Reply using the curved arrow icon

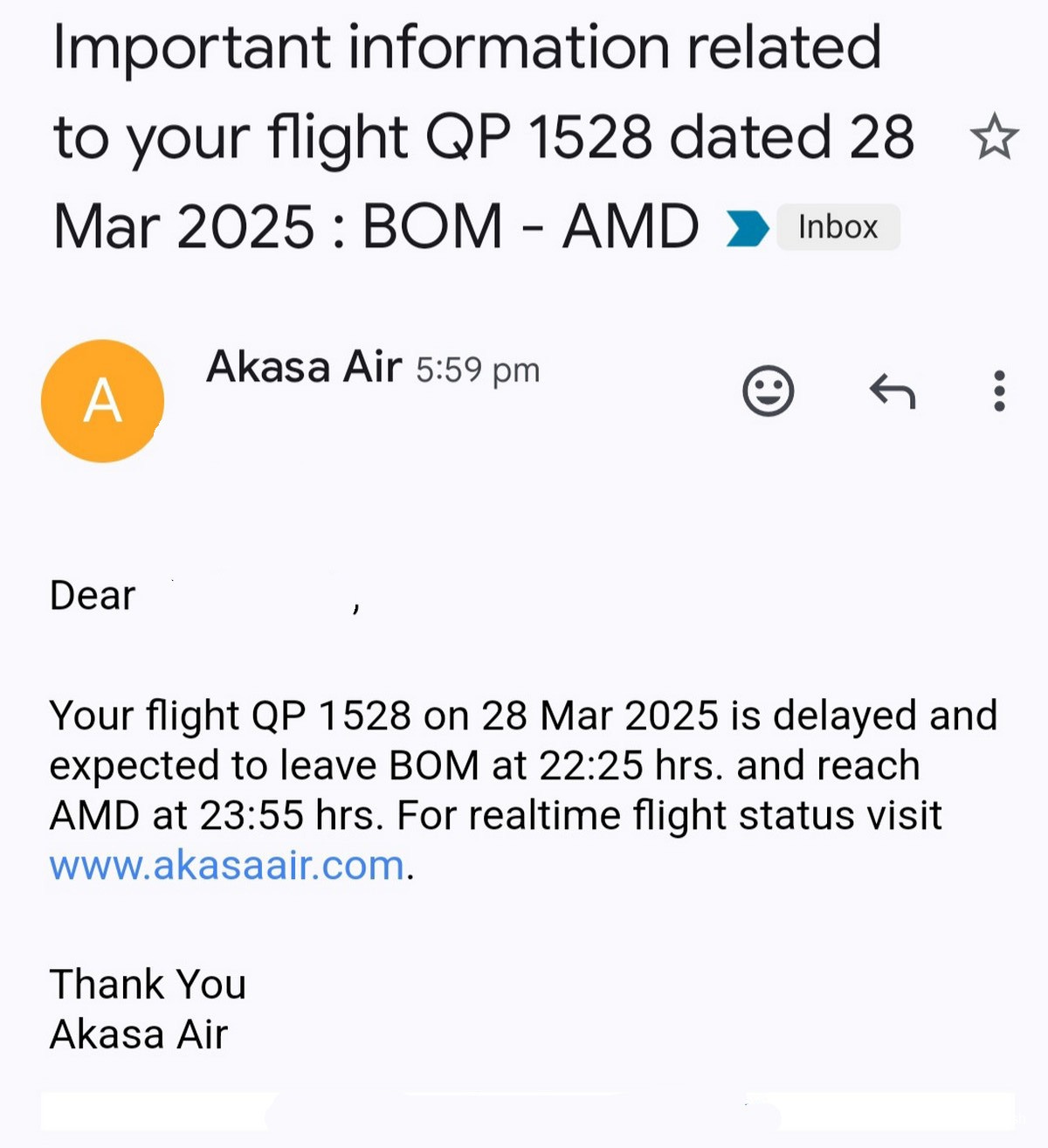tap(893, 391)
